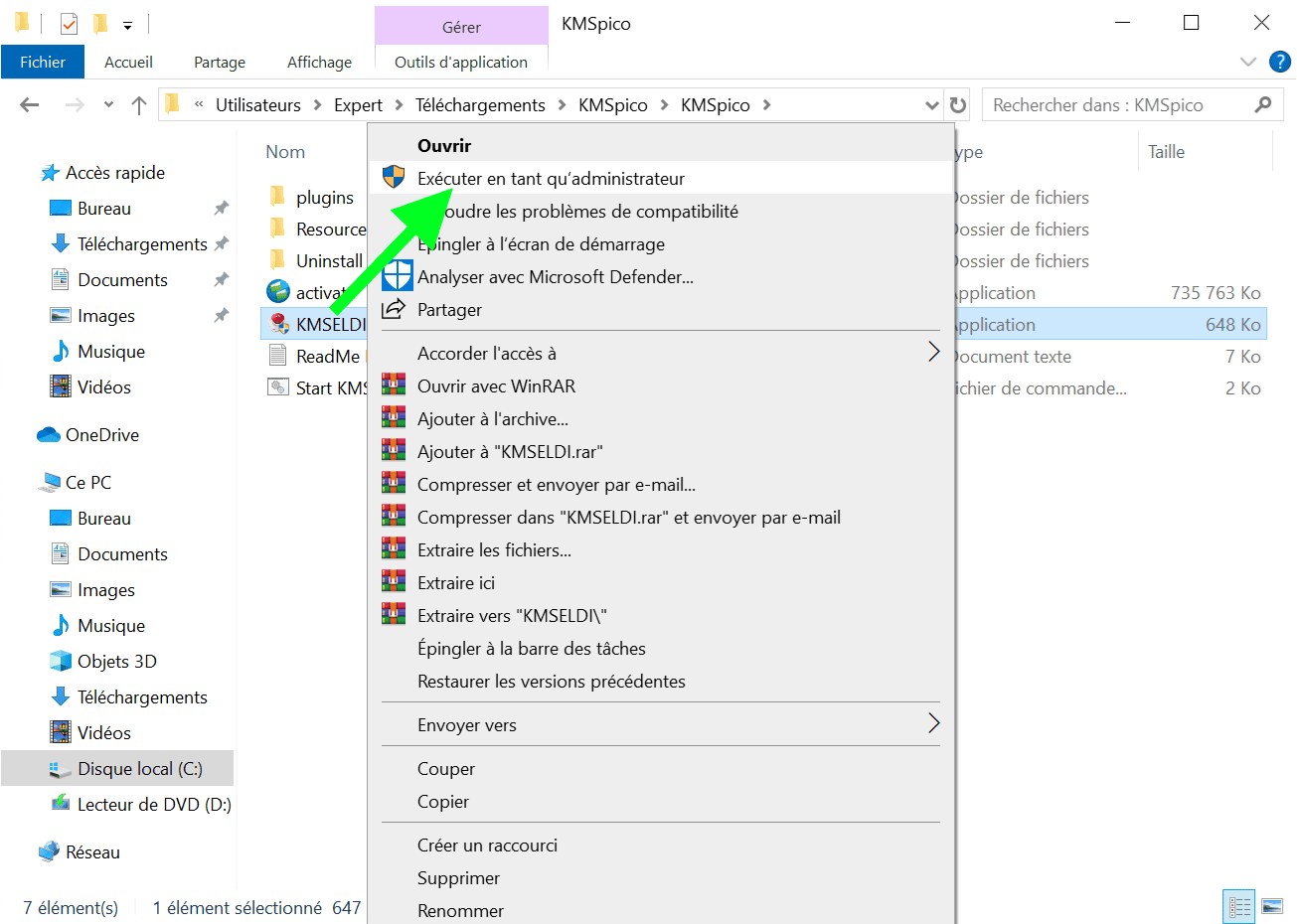Open the Affichage ribbon tab
The width and height of the screenshot is (1297, 924).
[319, 62]
